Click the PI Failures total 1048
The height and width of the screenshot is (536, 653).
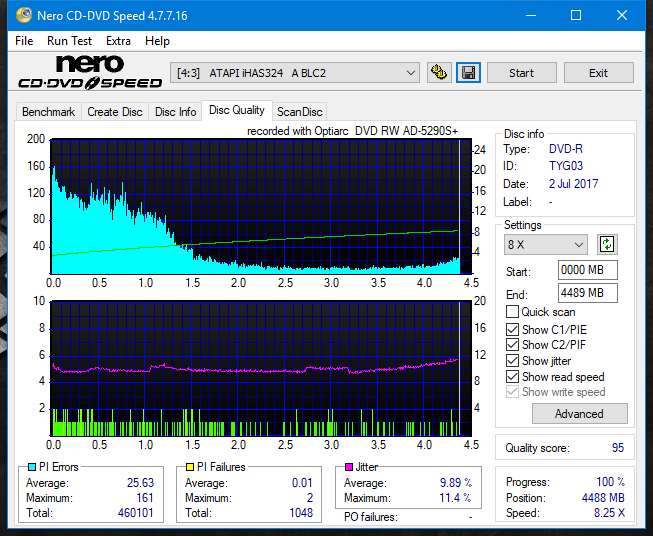click(x=301, y=513)
